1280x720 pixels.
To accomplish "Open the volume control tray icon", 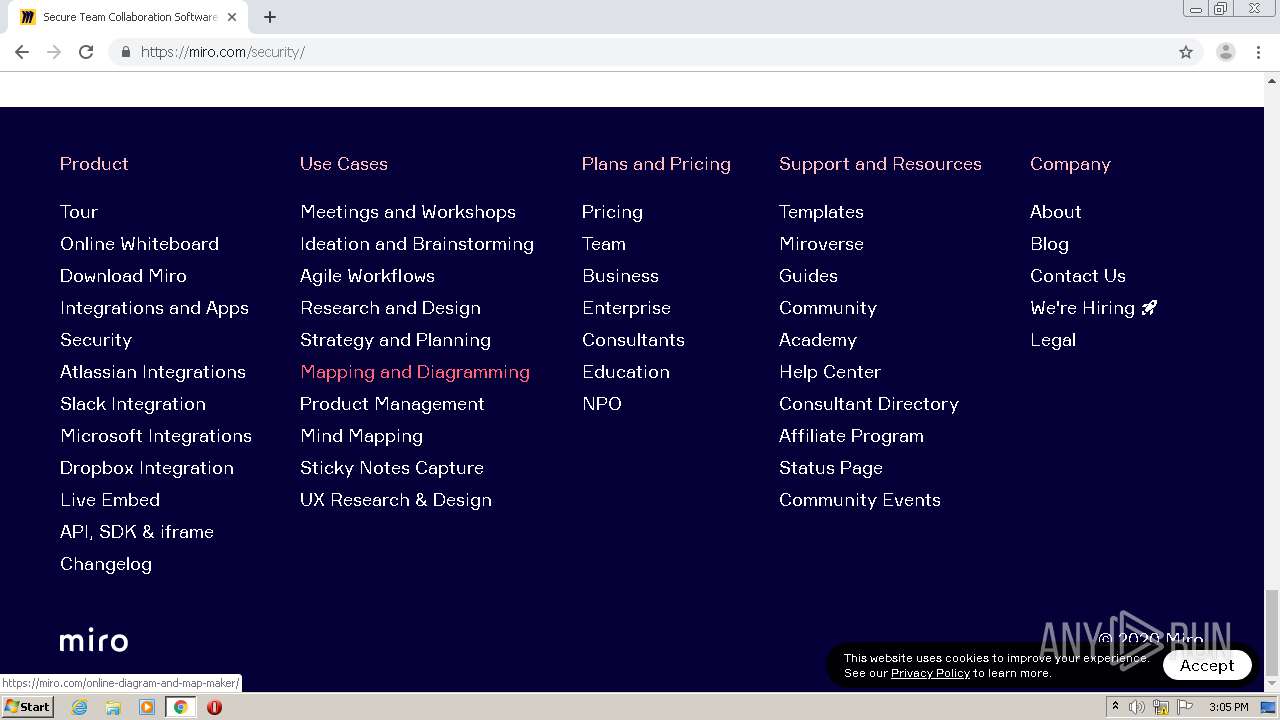I will pos(1137,707).
